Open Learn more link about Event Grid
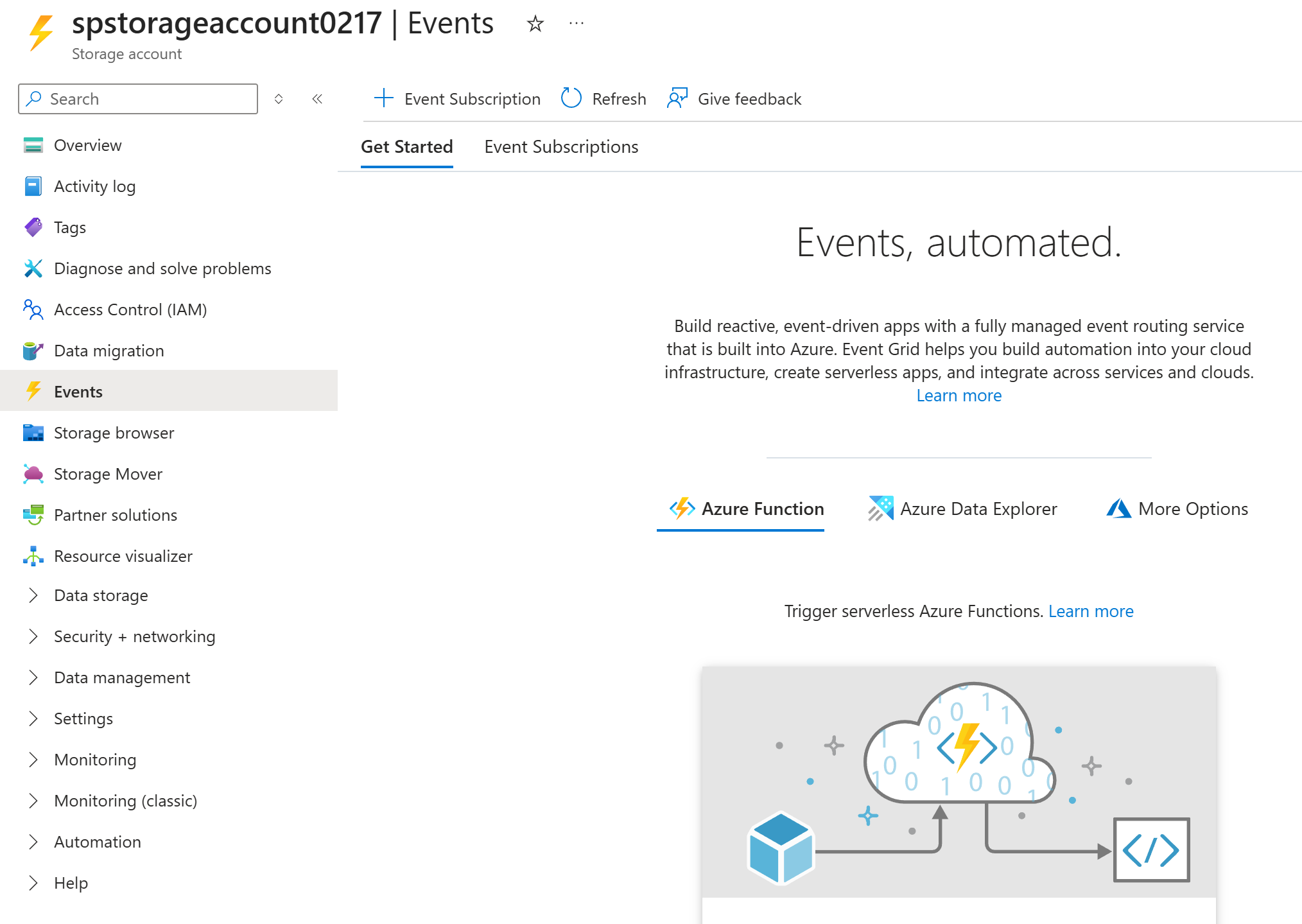 tap(959, 396)
